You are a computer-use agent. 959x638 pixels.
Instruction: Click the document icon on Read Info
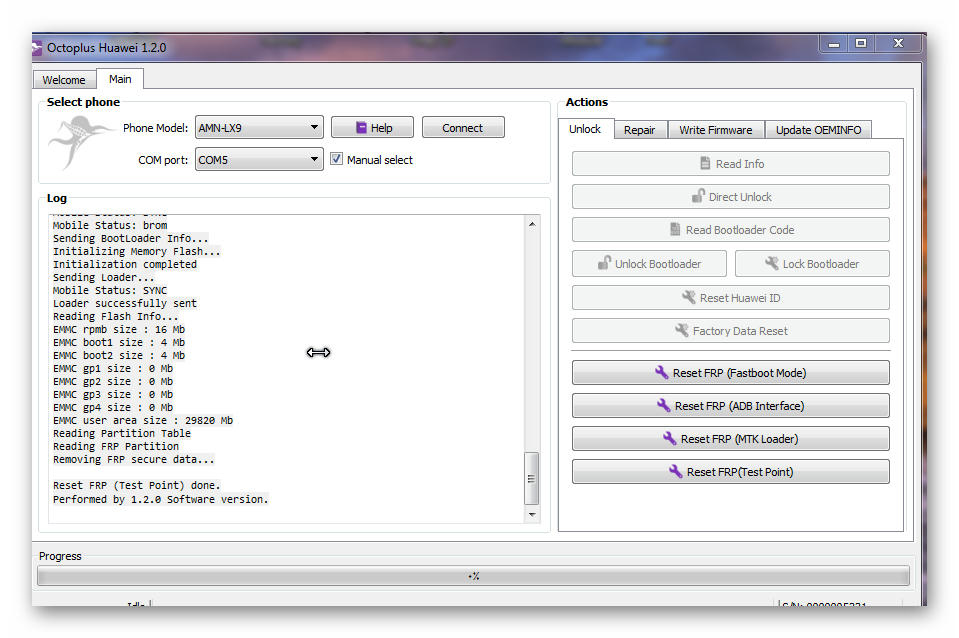tap(705, 163)
